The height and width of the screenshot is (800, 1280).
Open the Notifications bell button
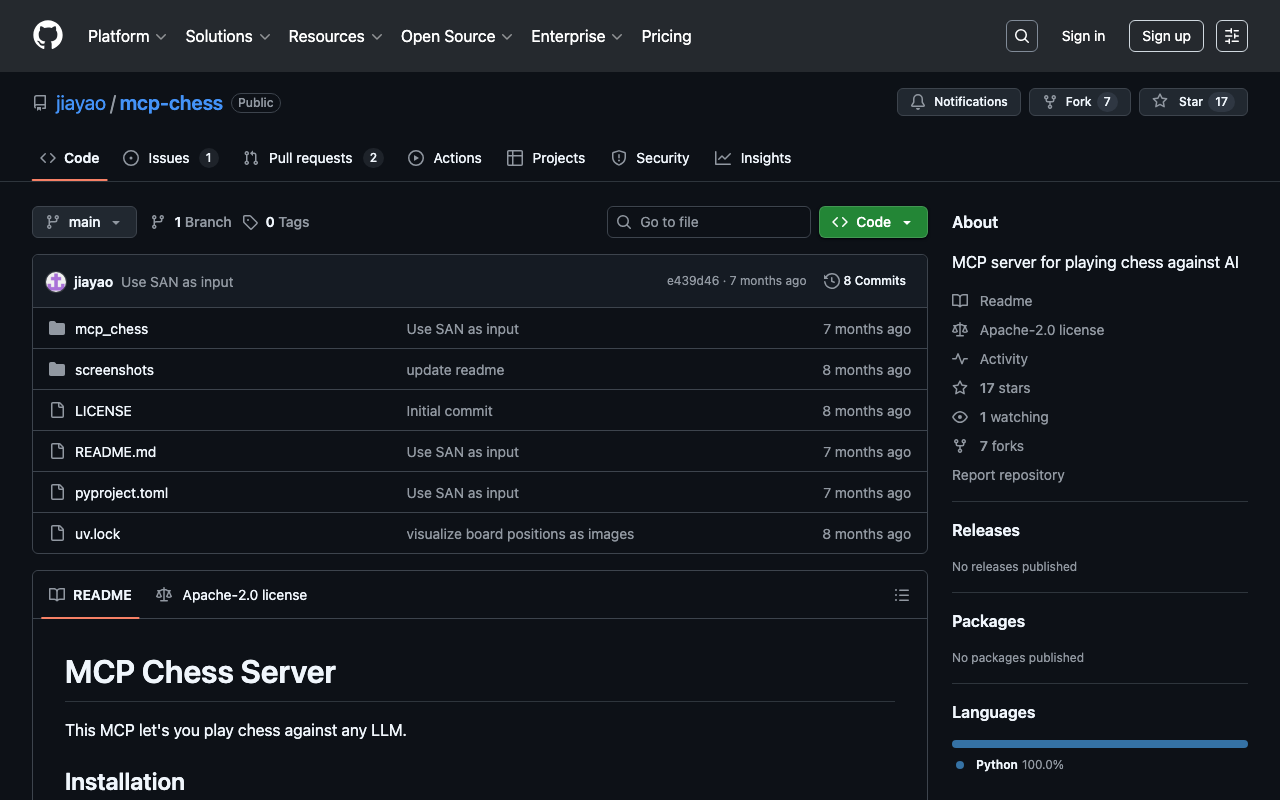[958, 102]
